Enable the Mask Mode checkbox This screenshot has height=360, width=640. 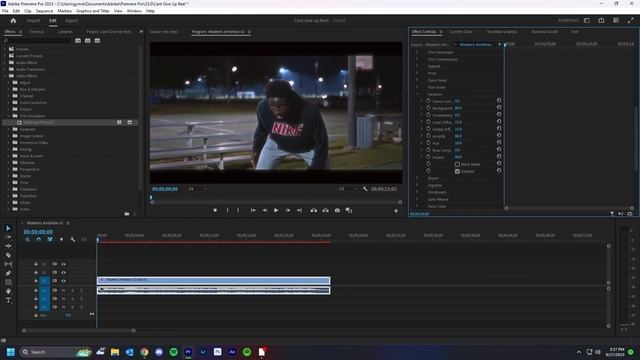[457, 164]
